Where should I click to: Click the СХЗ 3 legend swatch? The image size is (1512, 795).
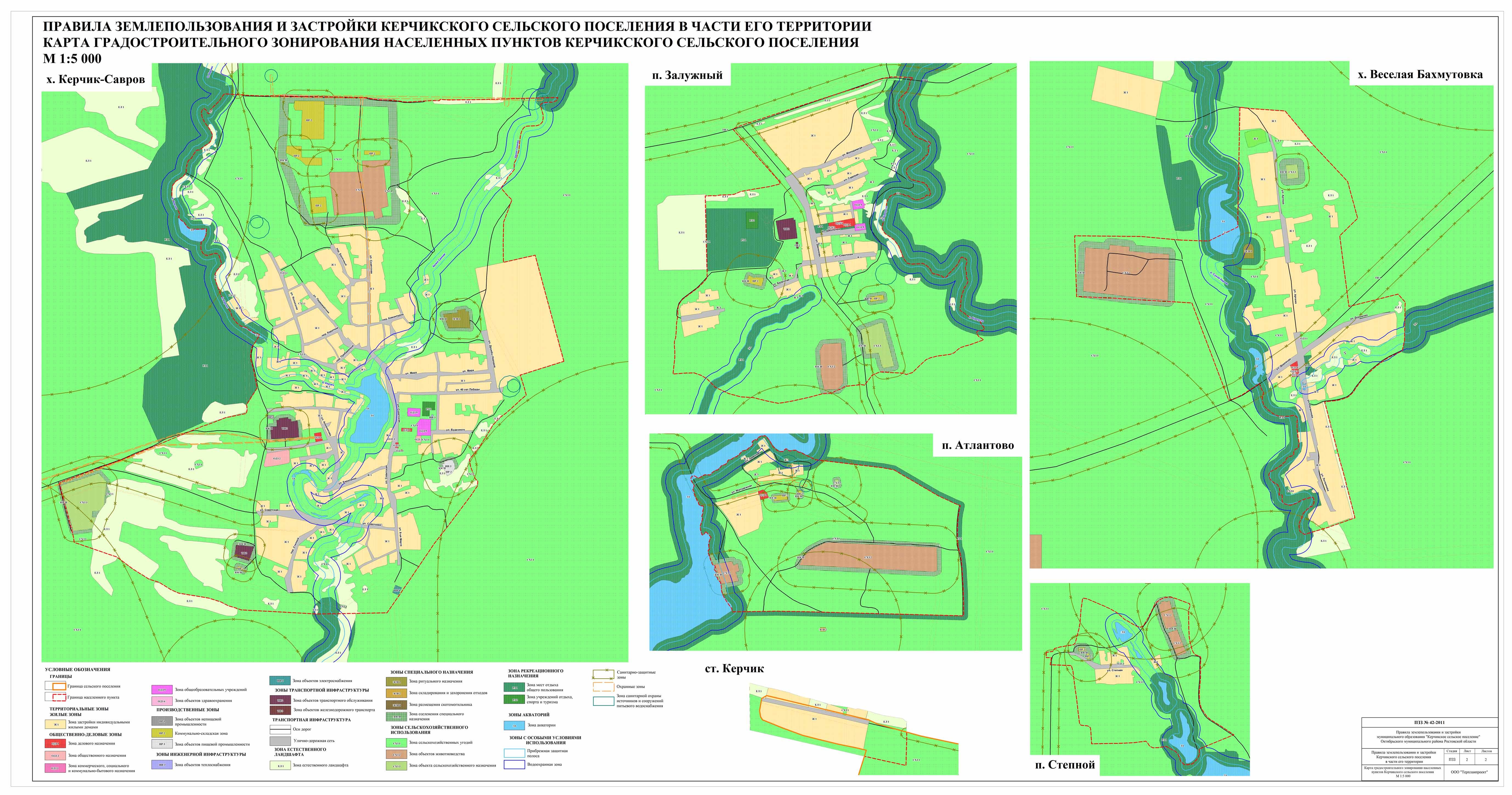point(396,766)
